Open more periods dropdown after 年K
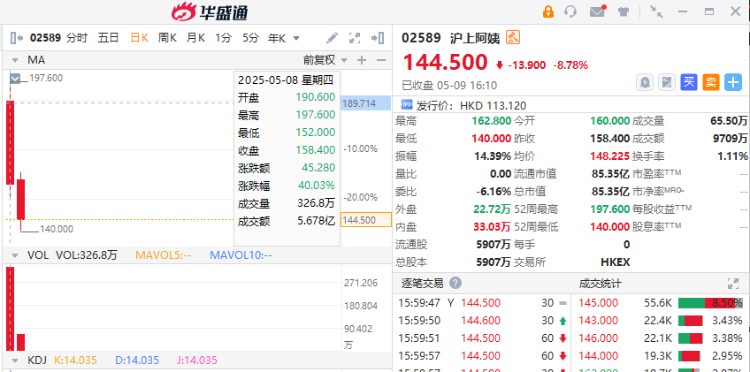Viewport: 750px width, 372px height. (296, 38)
